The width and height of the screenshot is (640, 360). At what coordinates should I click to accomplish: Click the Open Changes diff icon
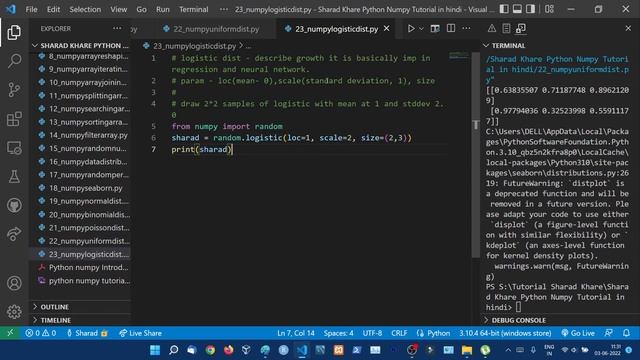[435, 29]
